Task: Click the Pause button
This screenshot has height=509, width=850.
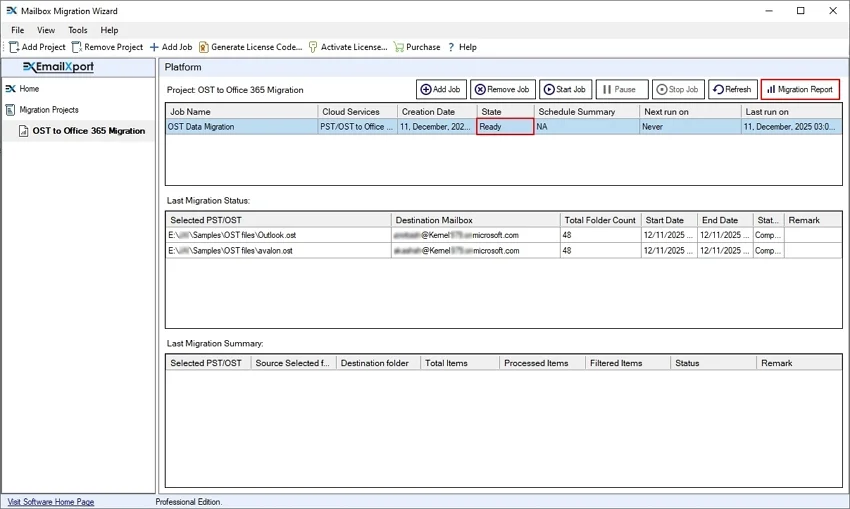Action: 622,89
